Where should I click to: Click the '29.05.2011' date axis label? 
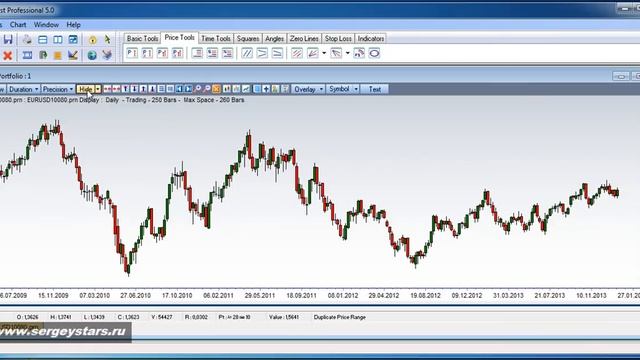click(x=260, y=295)
